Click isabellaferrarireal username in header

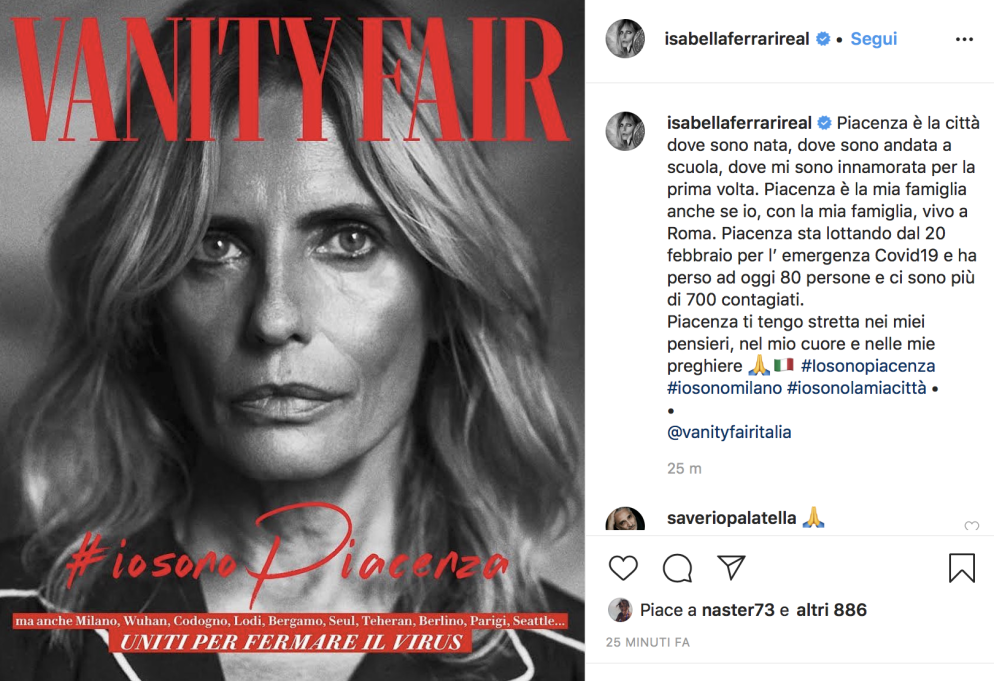pos(737,39)
